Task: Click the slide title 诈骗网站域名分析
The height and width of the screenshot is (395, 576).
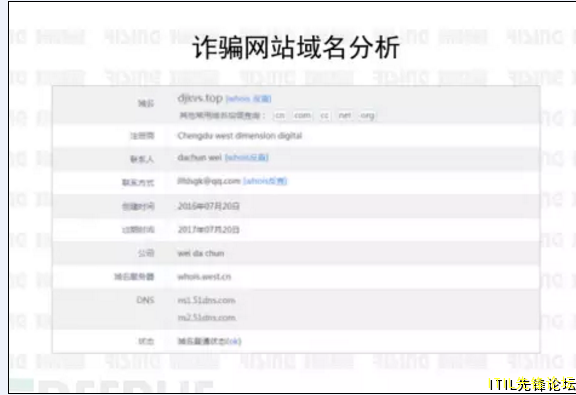Action: pyautogui.click(x=296, y=48)
